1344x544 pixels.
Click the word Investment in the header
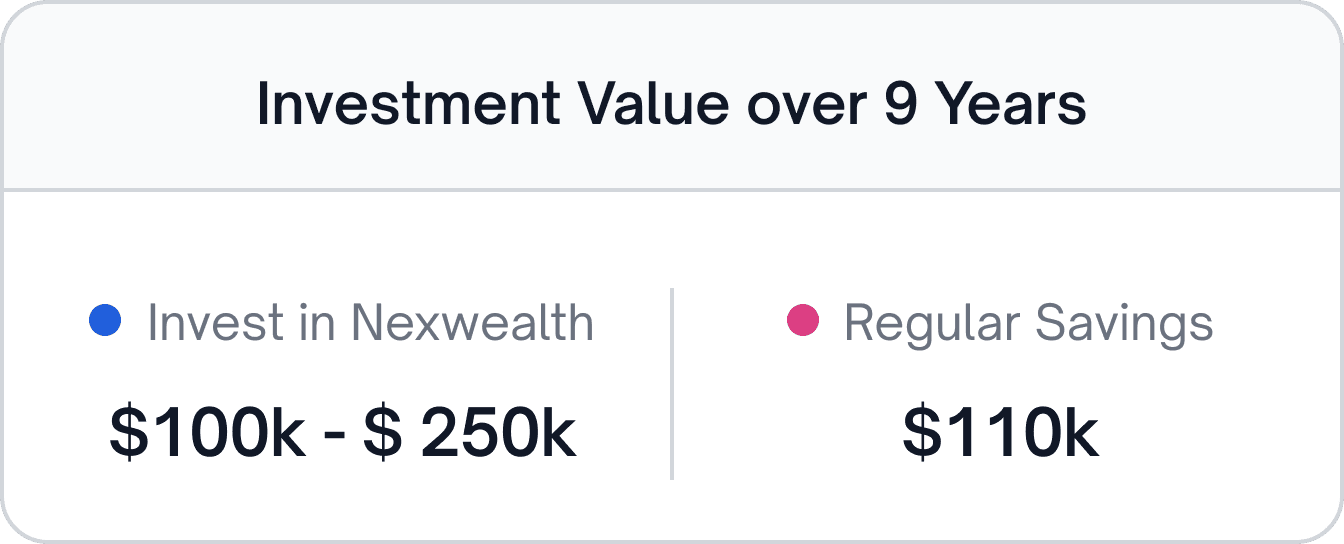coord(408,105)
